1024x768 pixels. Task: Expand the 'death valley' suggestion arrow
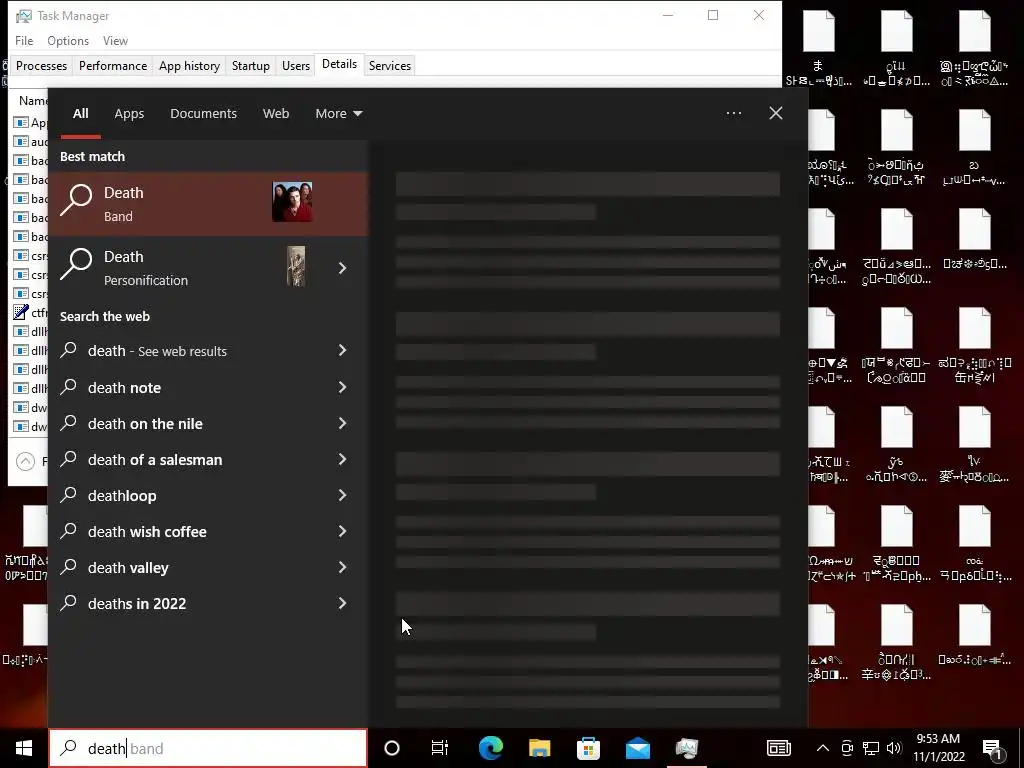click(342, 567)
